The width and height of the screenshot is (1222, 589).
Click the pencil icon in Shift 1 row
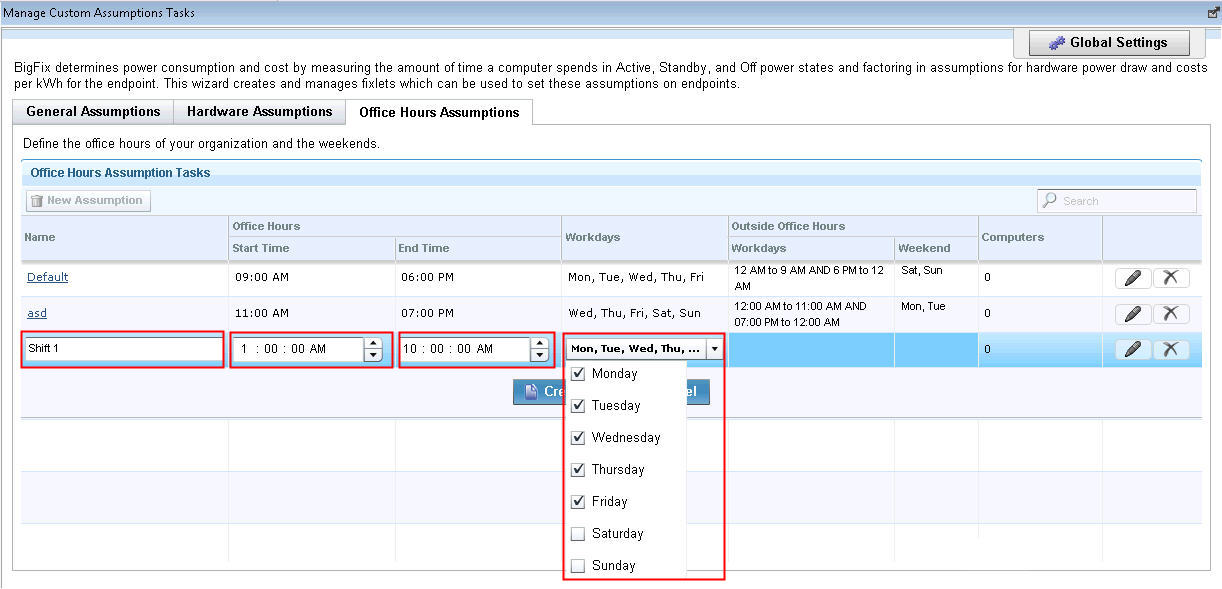tap(1132, 349)
